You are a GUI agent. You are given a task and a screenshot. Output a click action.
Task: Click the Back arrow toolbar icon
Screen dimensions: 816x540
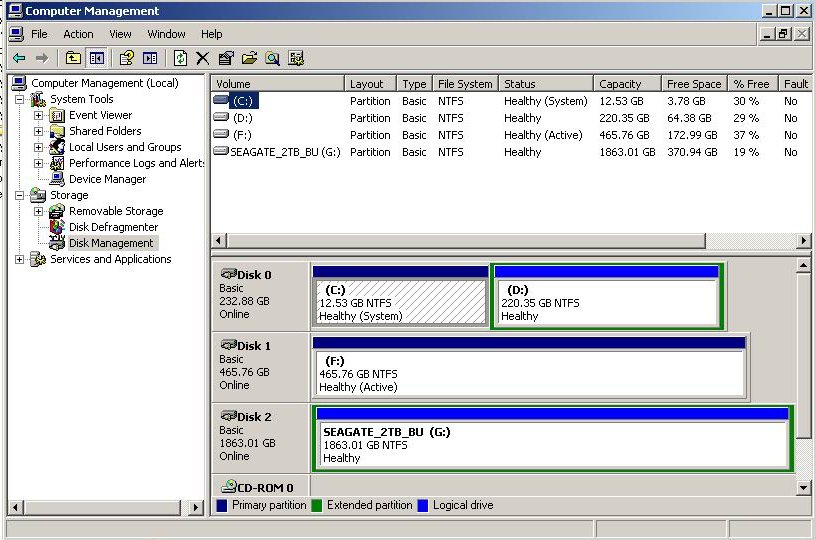[19, 58]
